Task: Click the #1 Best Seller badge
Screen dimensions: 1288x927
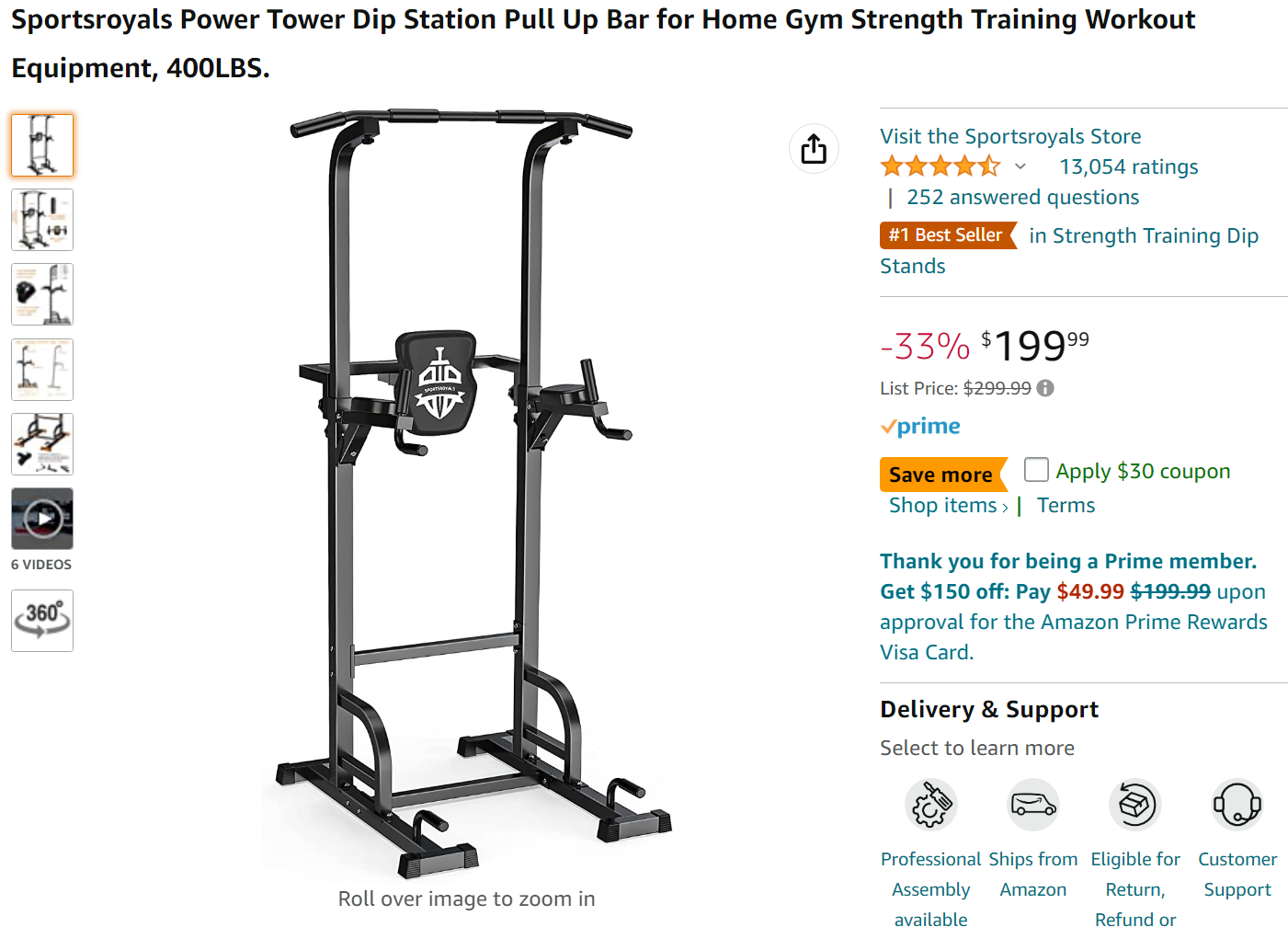Action: (946, 235)
